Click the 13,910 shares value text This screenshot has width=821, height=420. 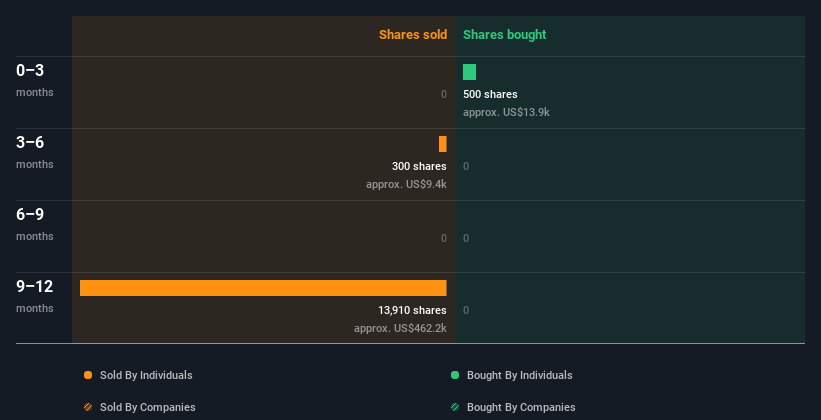412,310
